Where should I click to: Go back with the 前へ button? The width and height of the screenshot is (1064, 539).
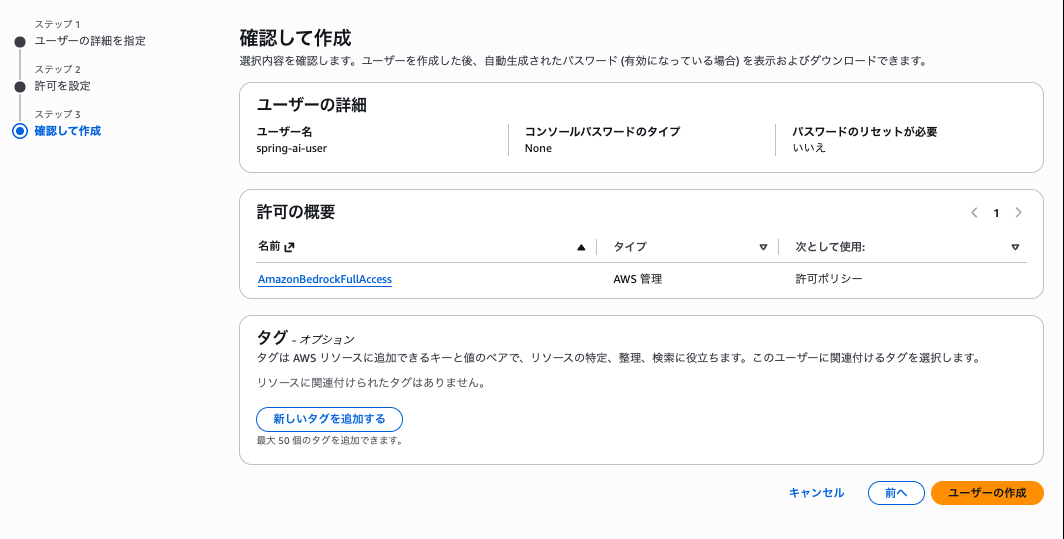tap(896, 493)
